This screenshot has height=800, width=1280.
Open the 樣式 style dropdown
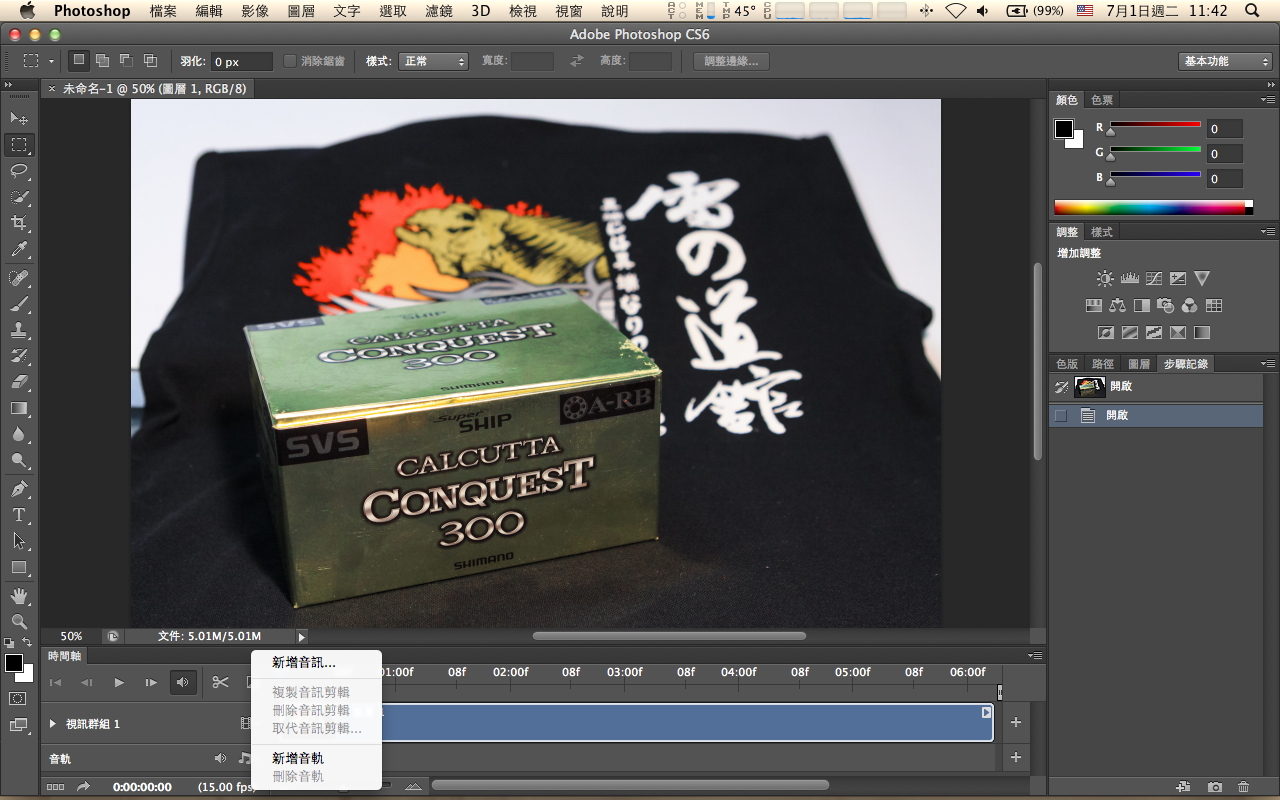(433, 61)
